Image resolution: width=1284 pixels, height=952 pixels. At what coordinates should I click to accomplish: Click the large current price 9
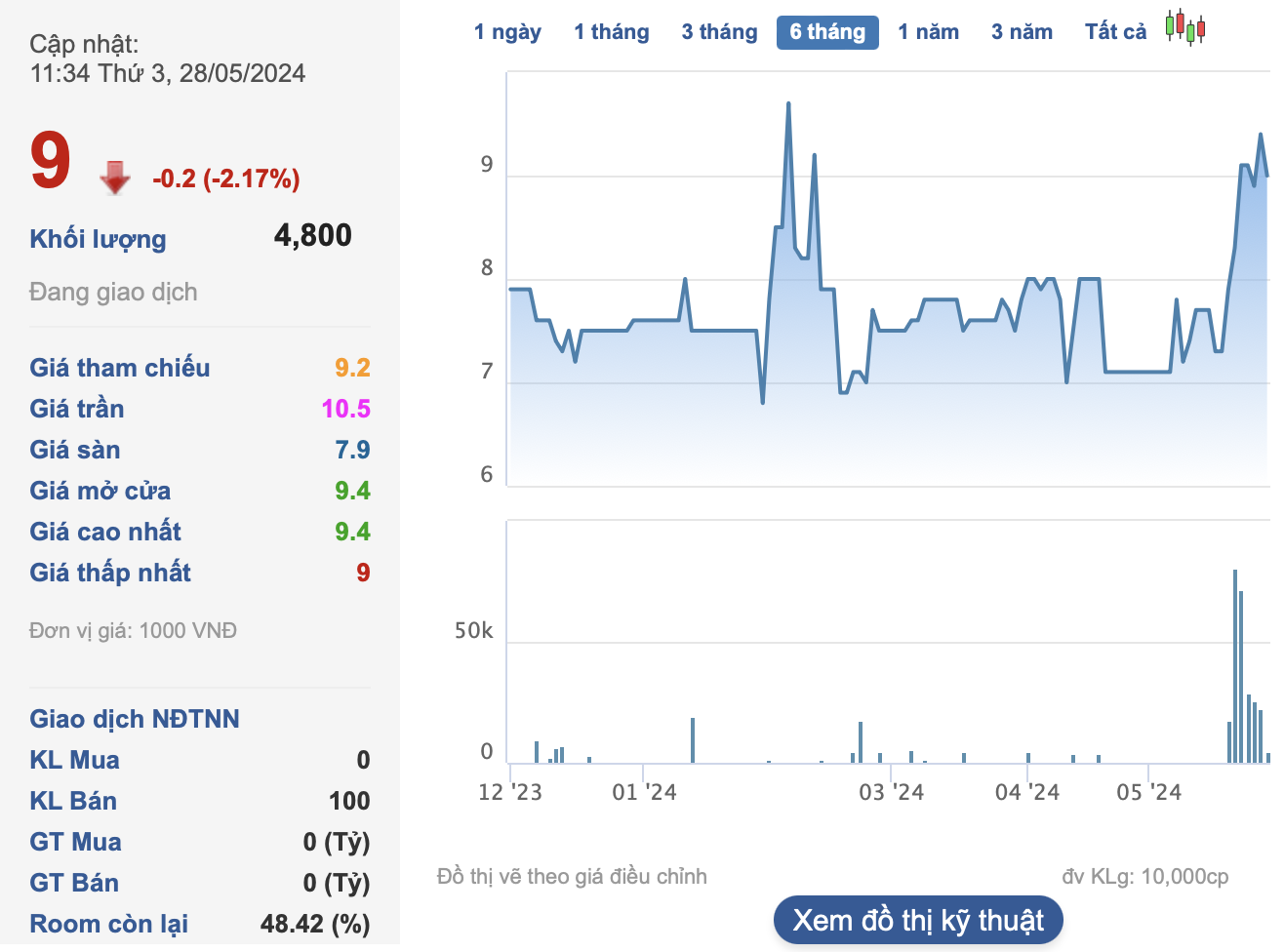click(51, 162)
